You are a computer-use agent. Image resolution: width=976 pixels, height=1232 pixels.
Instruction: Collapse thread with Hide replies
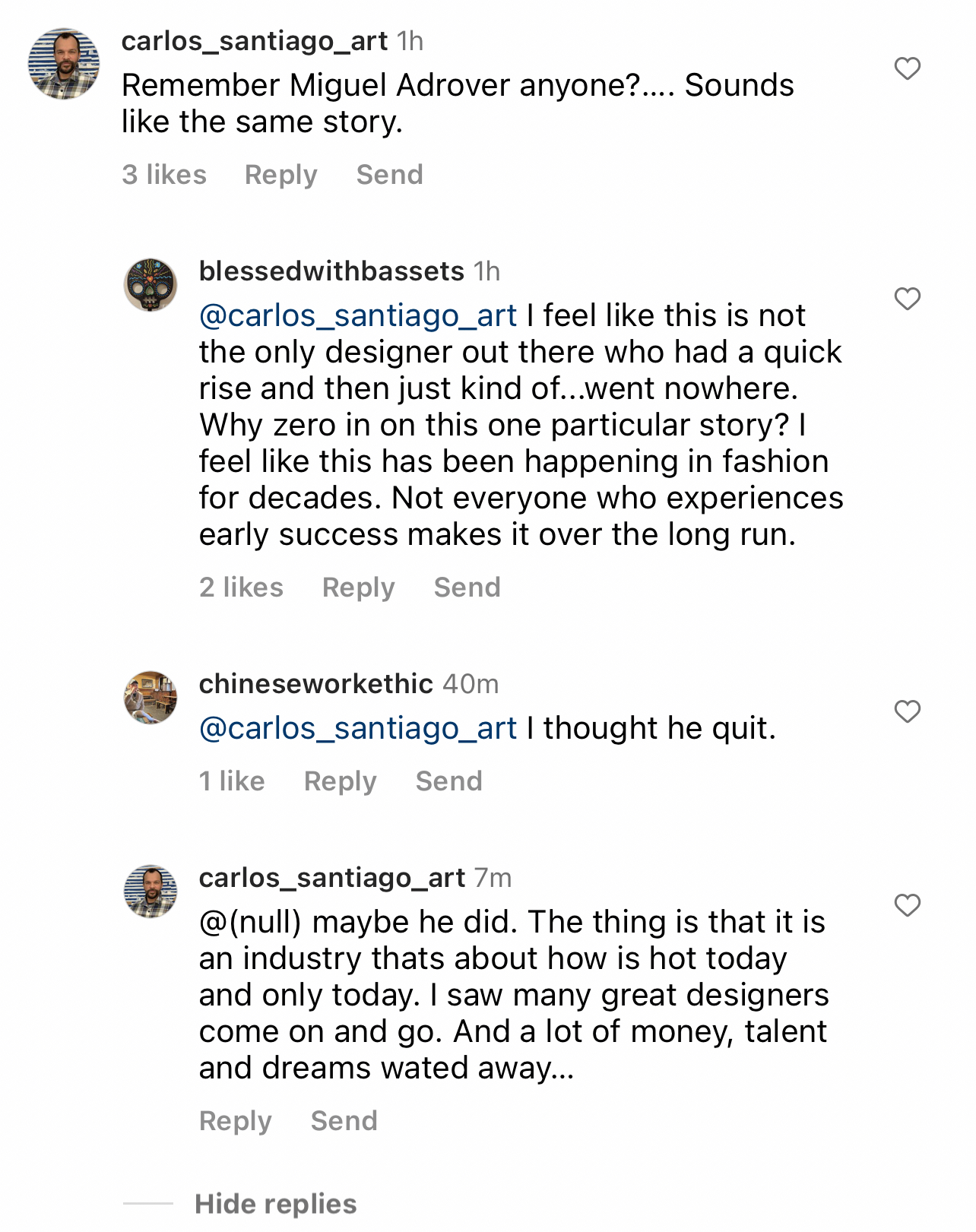coord(275,1204)
